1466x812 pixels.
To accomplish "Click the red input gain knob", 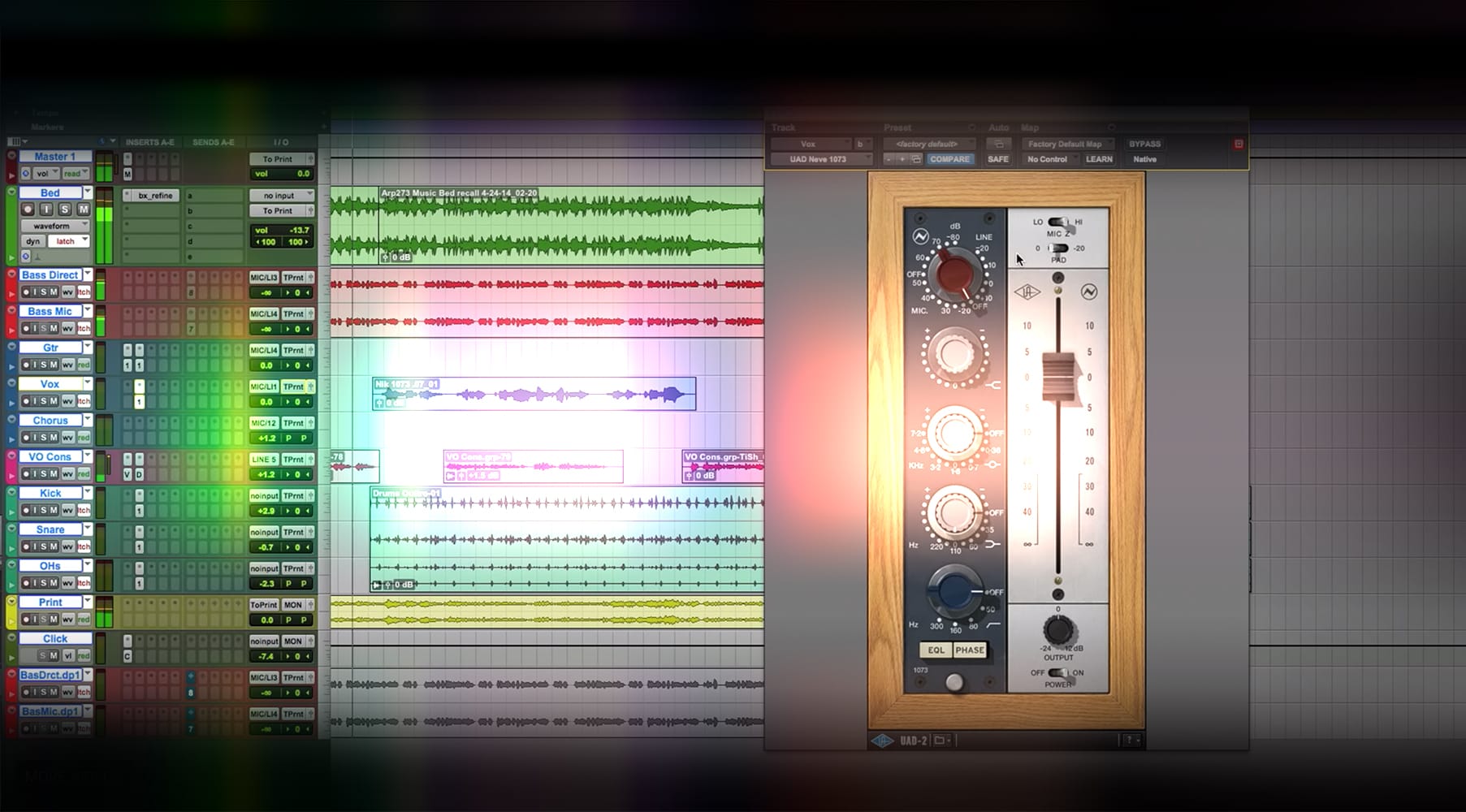I will point(955,275).
